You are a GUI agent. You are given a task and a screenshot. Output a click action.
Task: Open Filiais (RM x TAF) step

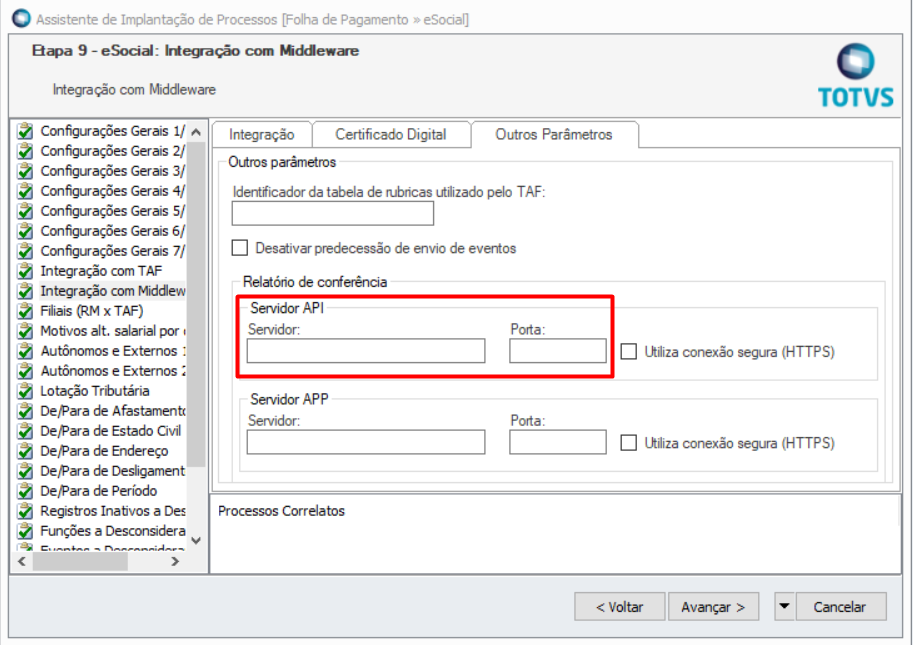91,311
